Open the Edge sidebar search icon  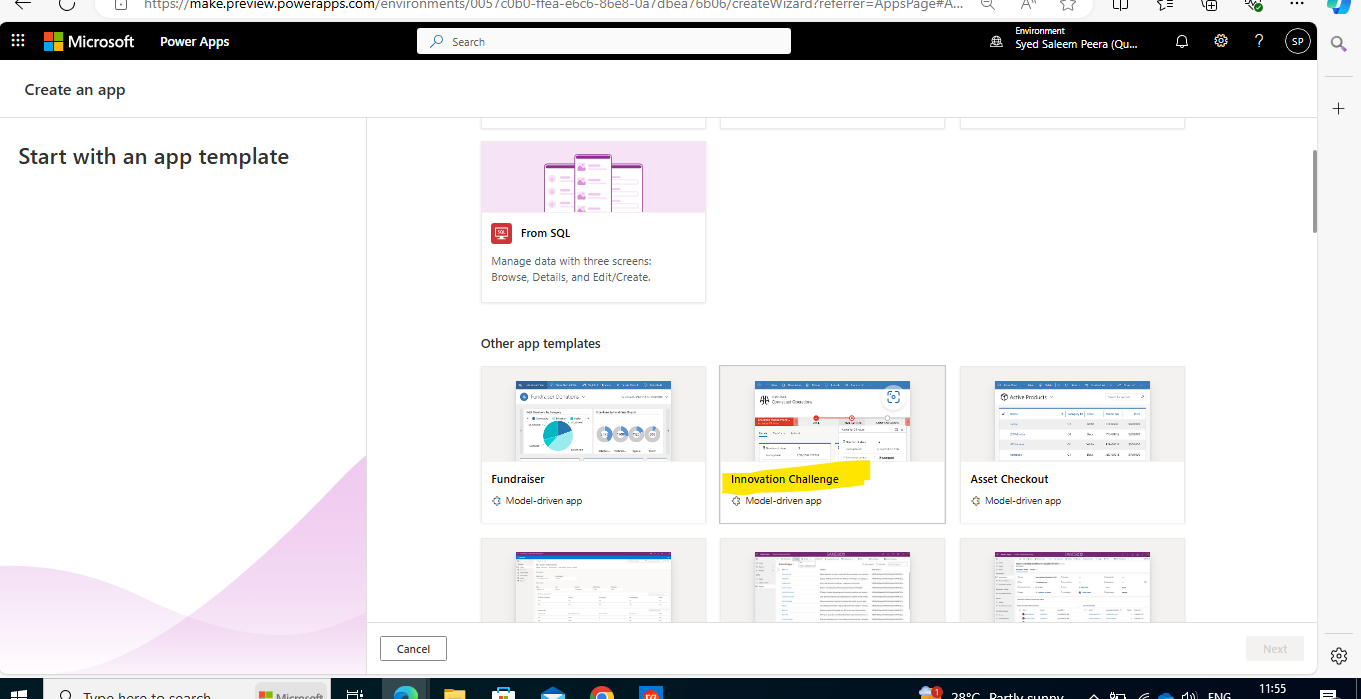(x=1338, y=44)
